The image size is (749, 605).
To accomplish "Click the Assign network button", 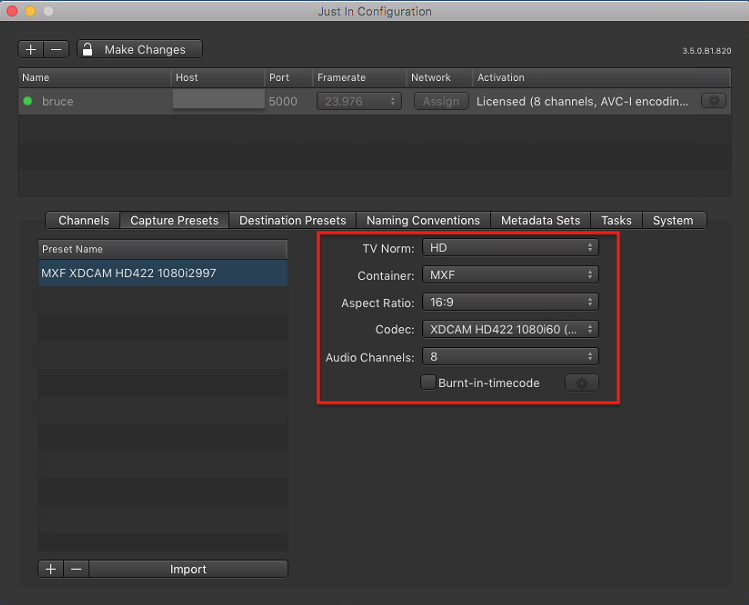I will click(441, 101).
